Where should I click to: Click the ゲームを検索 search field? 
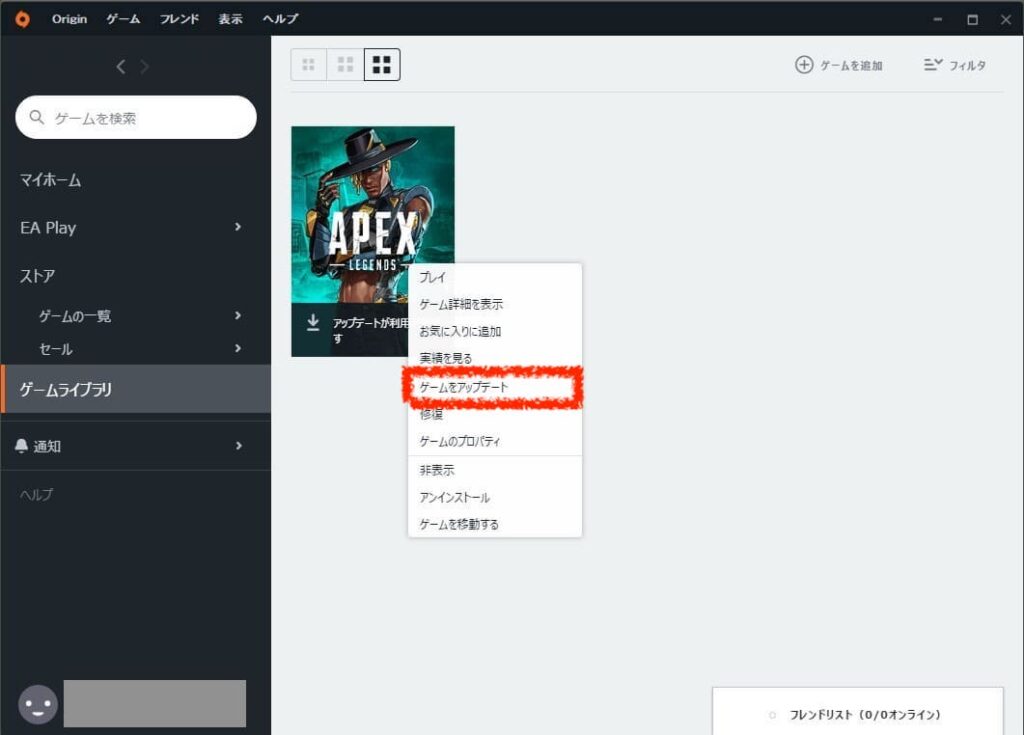point(136,118)
